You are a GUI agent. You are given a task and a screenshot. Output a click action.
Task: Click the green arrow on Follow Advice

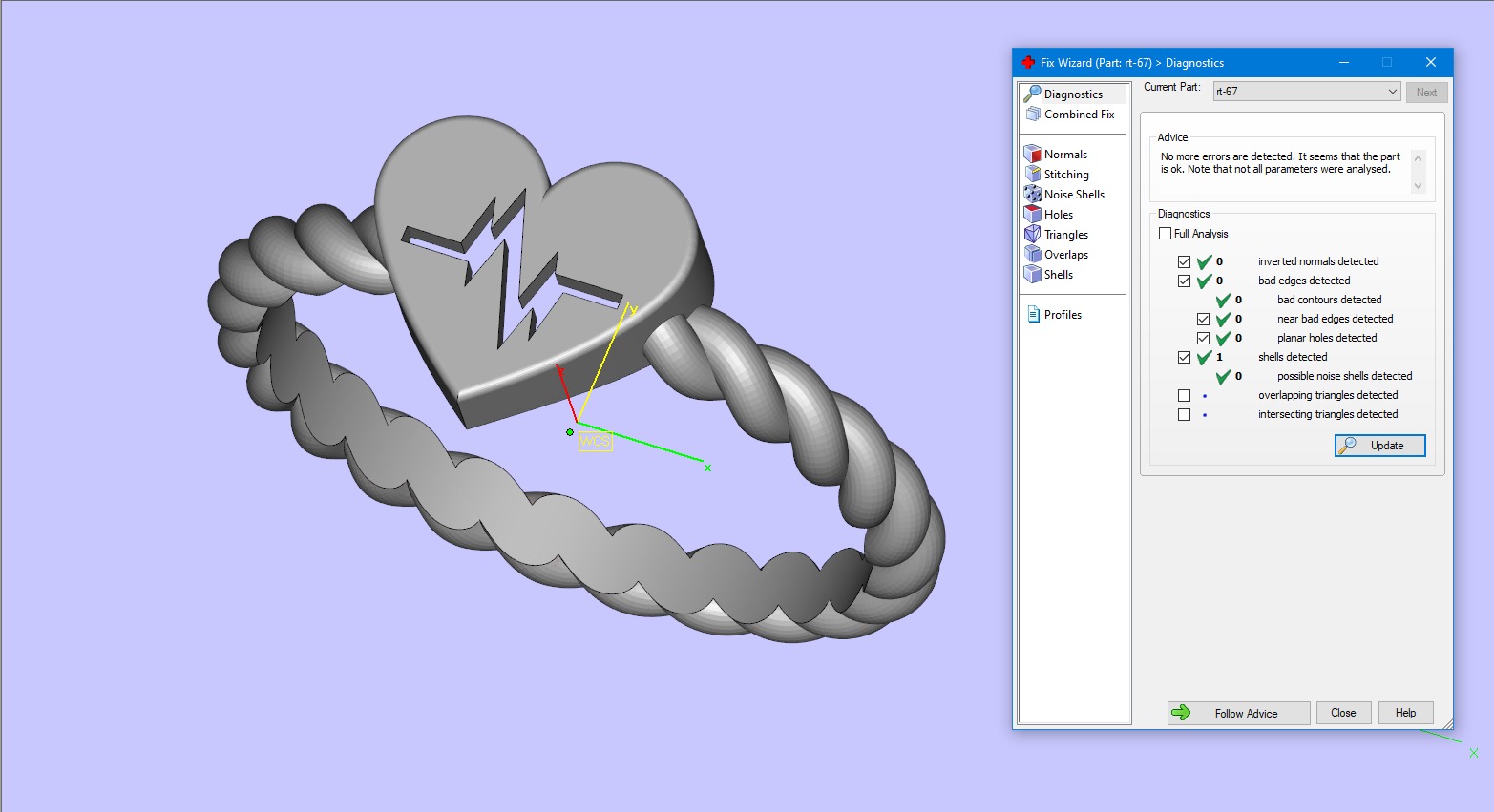(1181, 713)
